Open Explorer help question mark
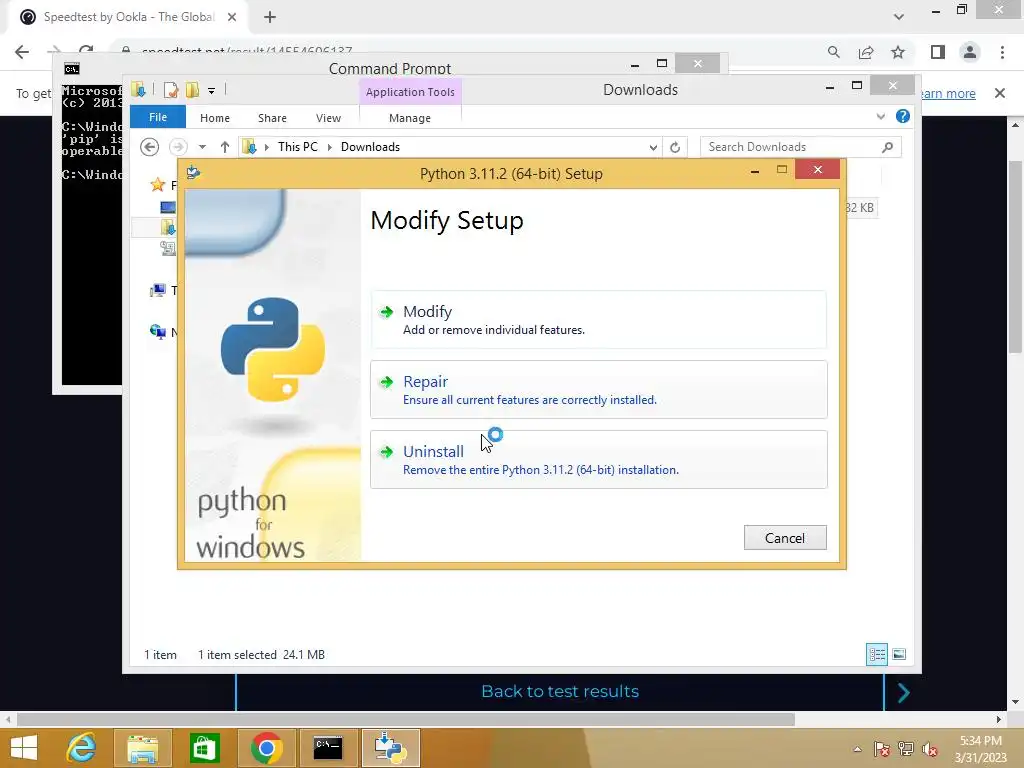1024x768 pixels. pyautogui.click(x=903, y=116)
